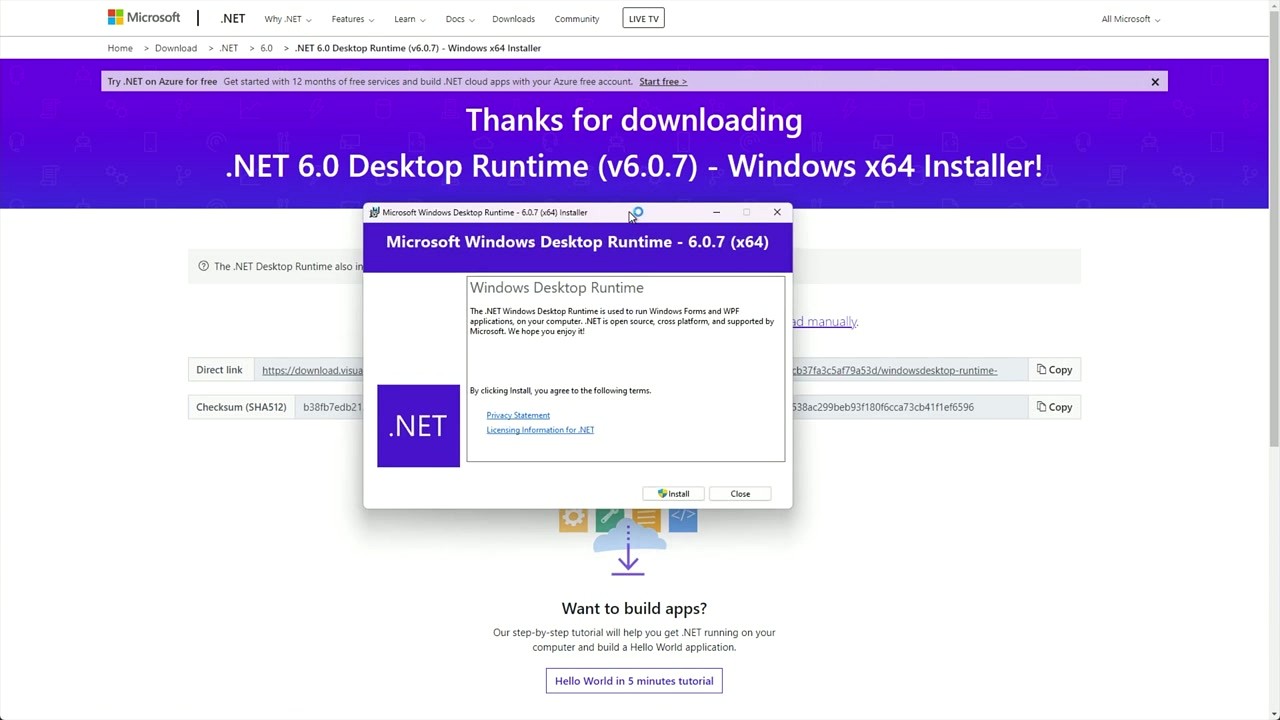1280x720 pixels.
Task: Click the installer icon in the dialog title bar
Action: [374, 212]
